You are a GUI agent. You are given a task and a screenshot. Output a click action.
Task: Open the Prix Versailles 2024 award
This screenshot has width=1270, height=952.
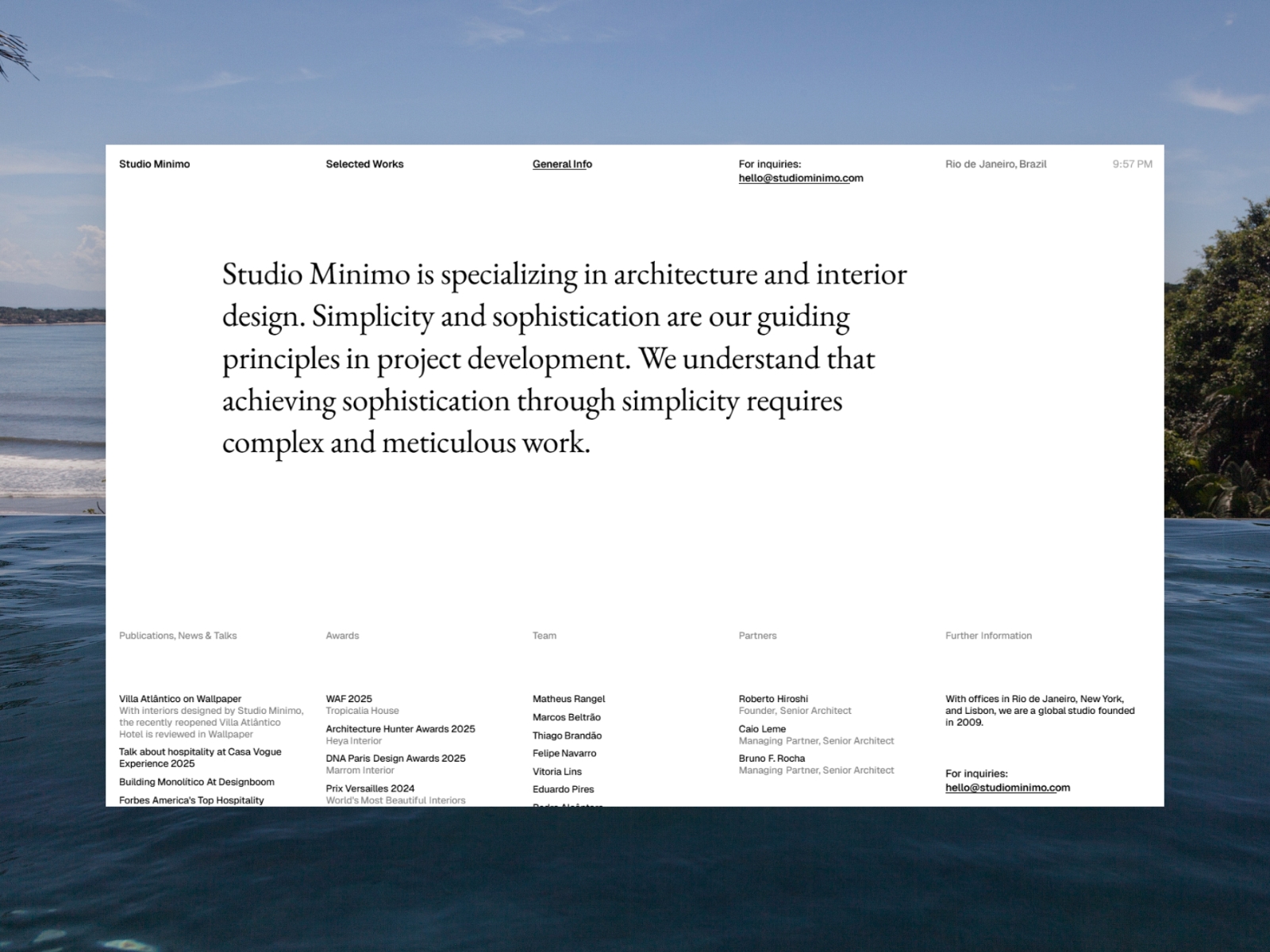click(x=370, y=788)
